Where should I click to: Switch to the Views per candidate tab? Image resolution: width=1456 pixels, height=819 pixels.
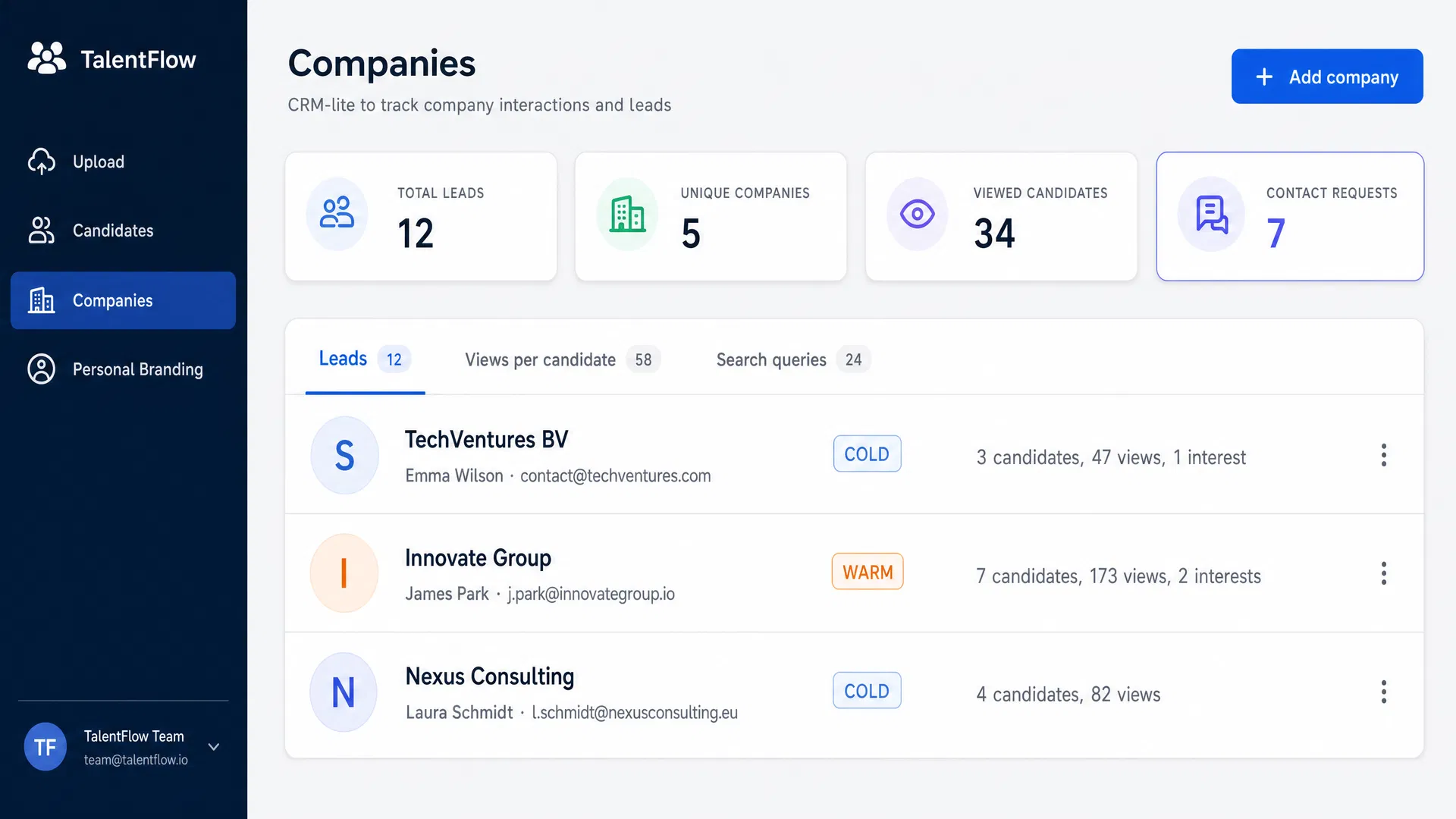pyautogui.click(x=562, y=359)
